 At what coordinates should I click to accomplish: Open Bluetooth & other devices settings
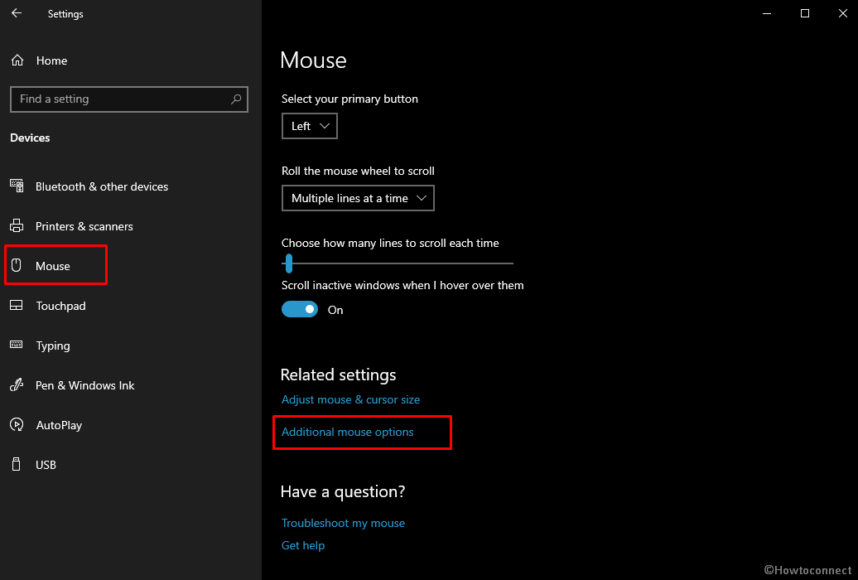click(x=100, y=186)
